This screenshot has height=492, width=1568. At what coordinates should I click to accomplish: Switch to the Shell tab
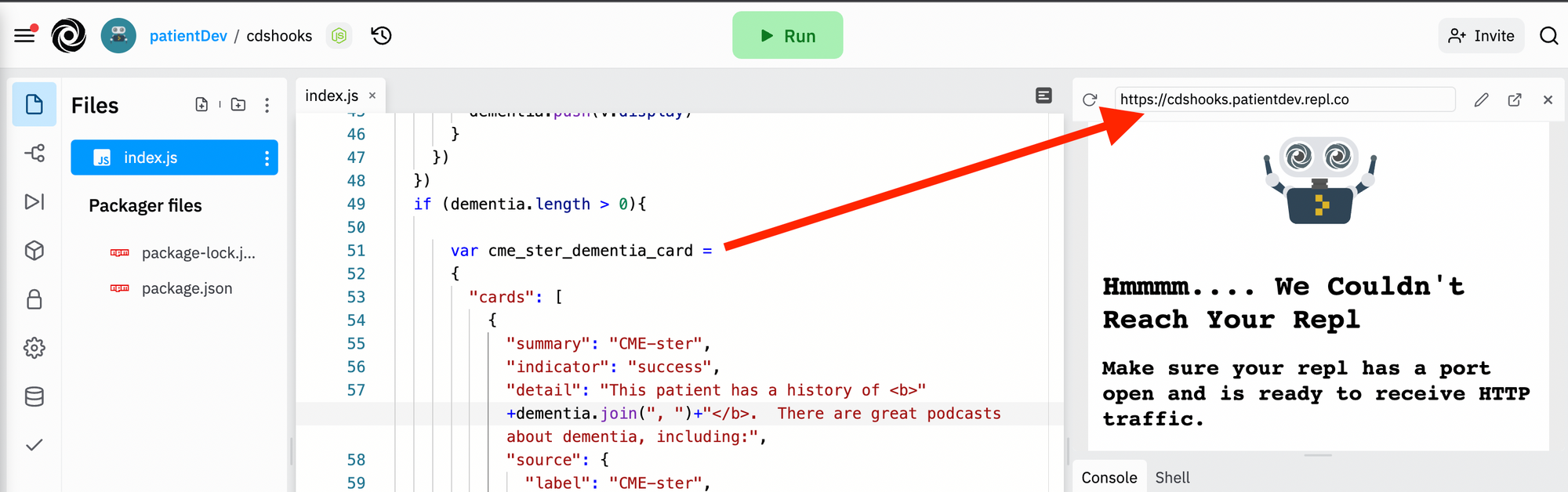[x=1172, y=478]
